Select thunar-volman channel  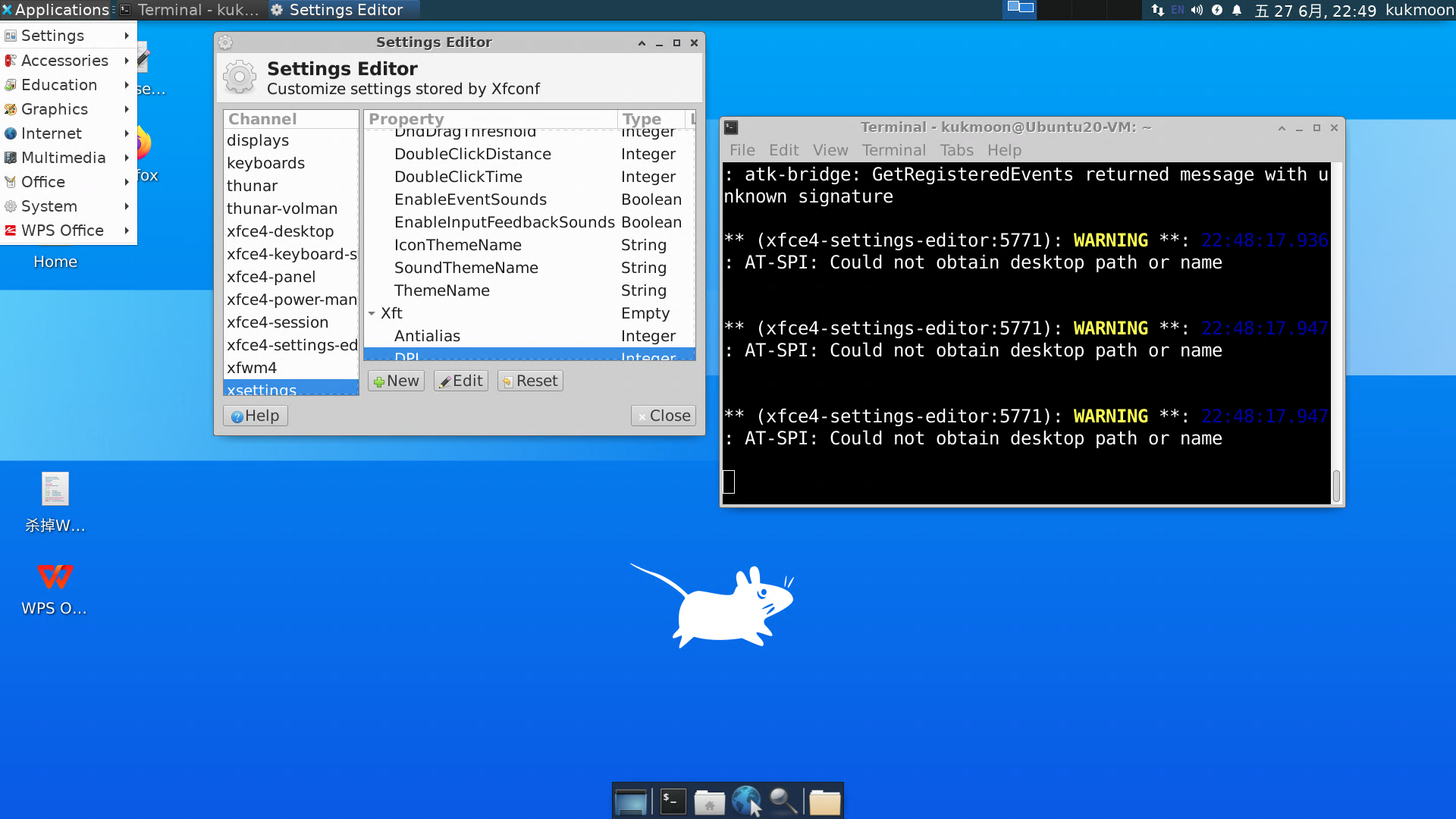point(291,209)
